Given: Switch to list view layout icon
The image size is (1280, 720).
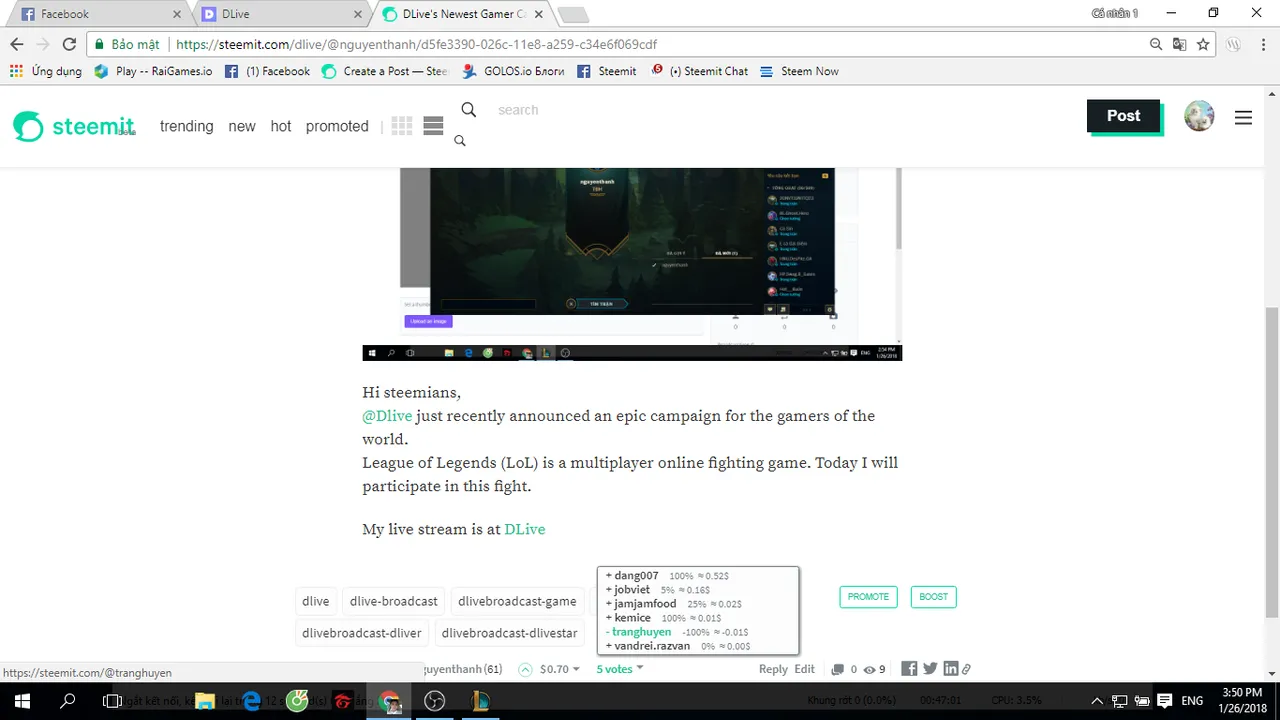Looking at the screenshot, I should (433, 126).
